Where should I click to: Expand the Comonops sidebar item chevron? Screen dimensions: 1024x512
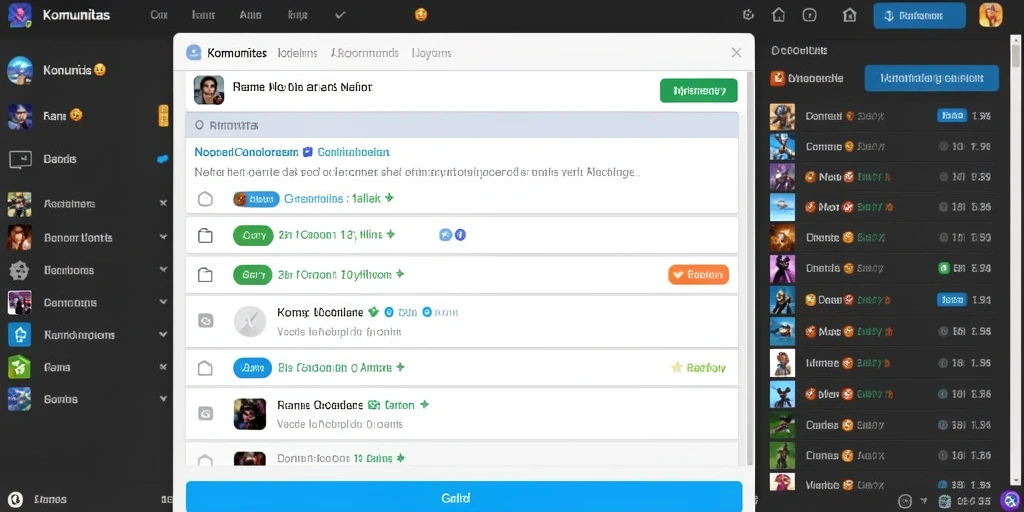[x=163, y=302]
